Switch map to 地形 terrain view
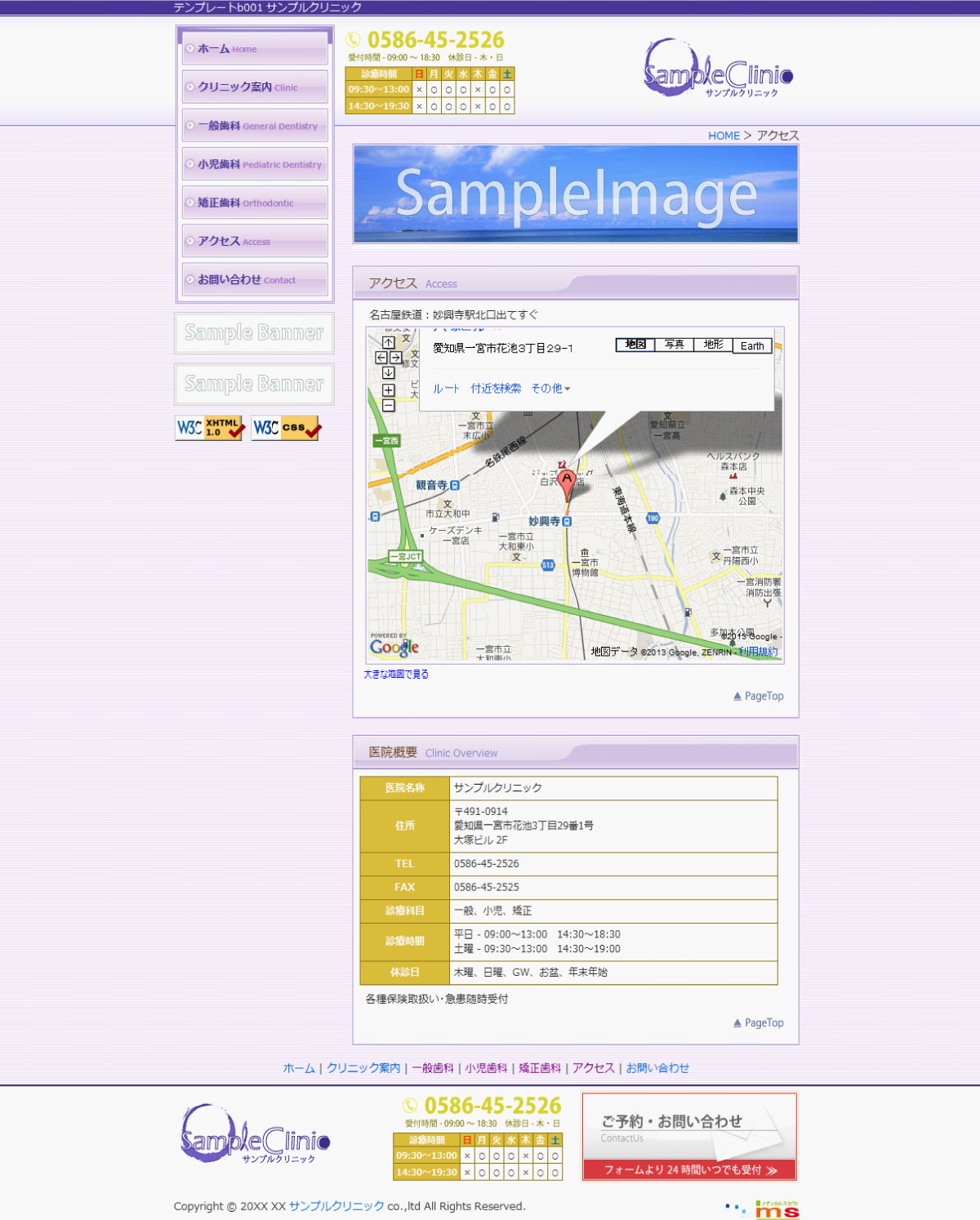The width and height of the screenshot is (980, 1220). click(x=713, y=345)
